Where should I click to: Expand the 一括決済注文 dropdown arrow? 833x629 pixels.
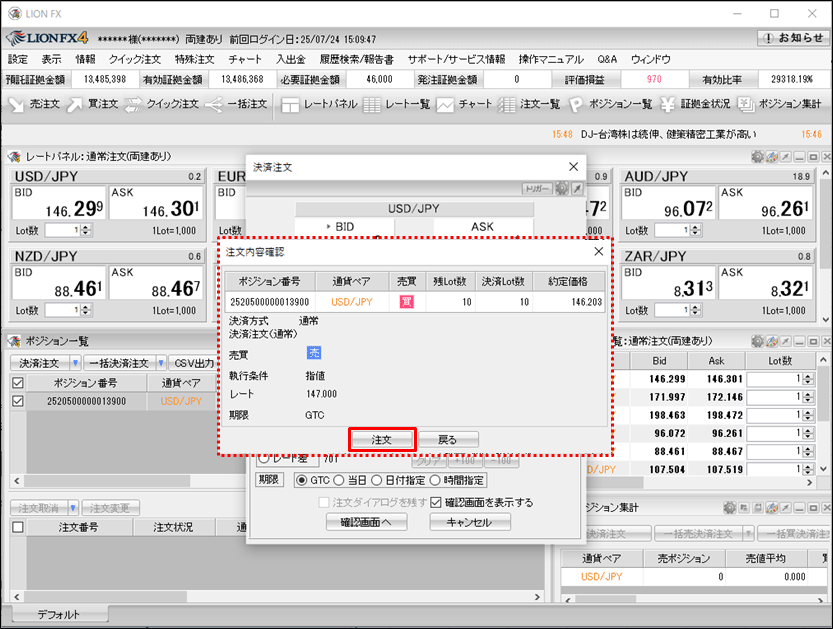(159, 363)
